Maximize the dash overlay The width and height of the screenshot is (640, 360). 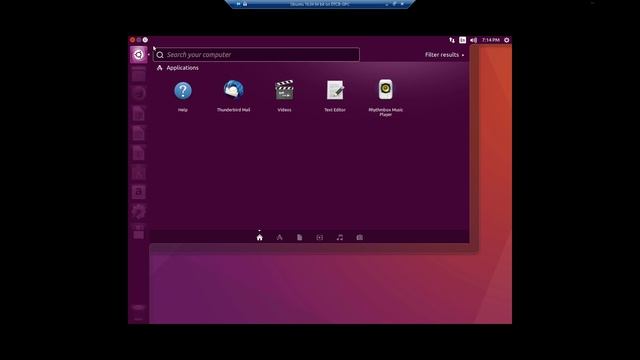point(145,40)
